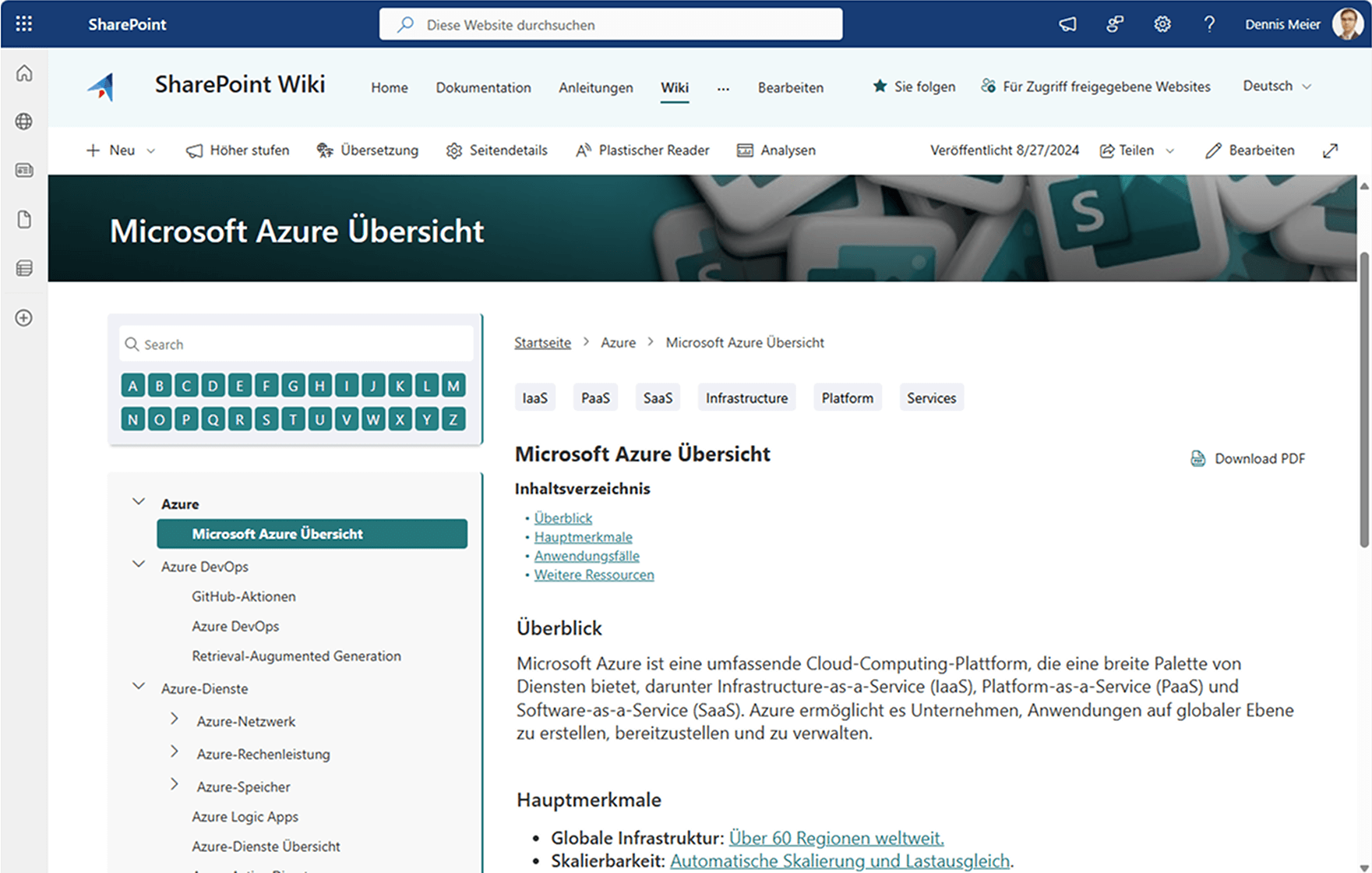The image size is (1372, 873).
Task: Open Für Zugriff freigegebene Websites
Action: [x=1095, y=87]
